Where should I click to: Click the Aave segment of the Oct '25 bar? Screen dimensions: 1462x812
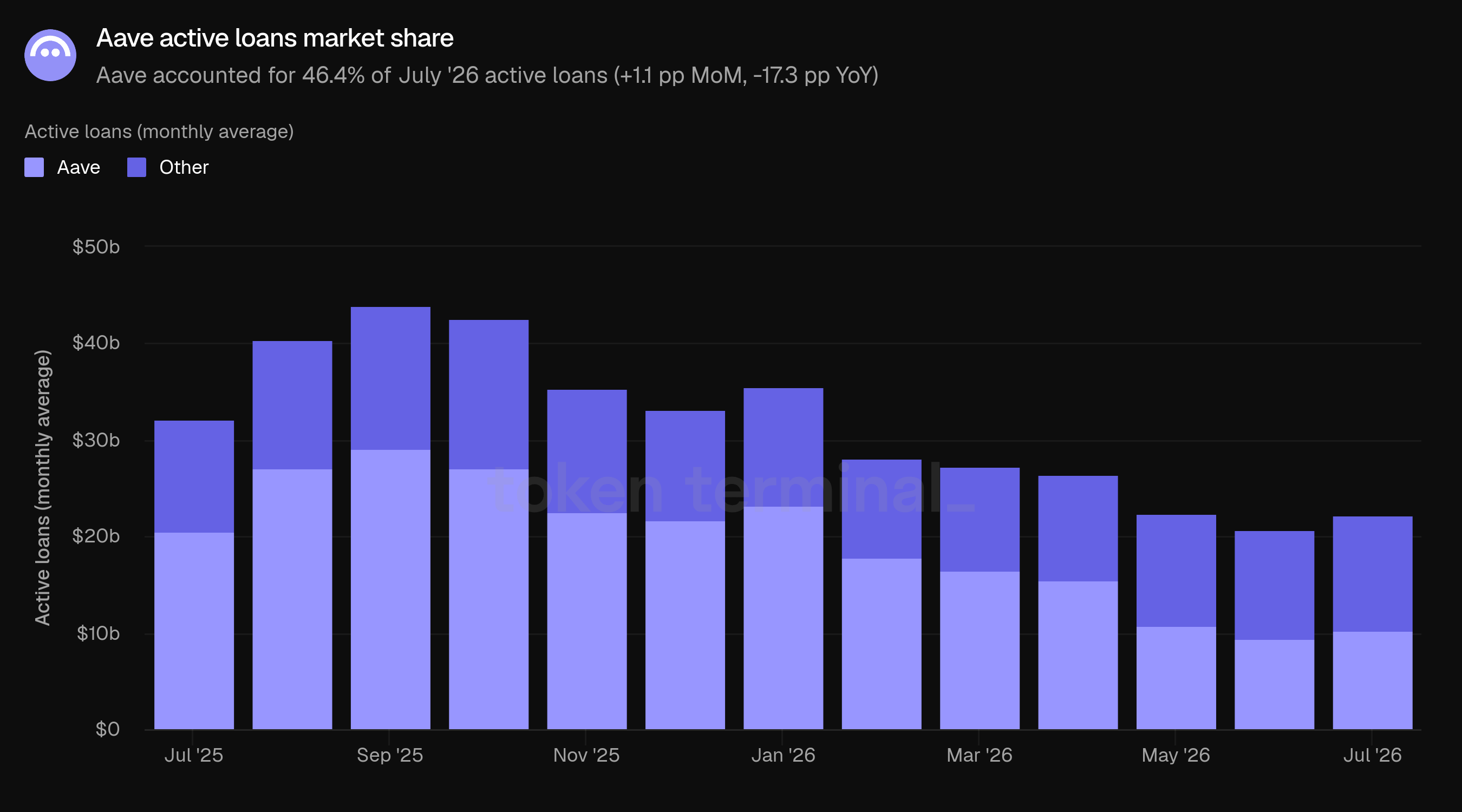(x=488, y=599)
